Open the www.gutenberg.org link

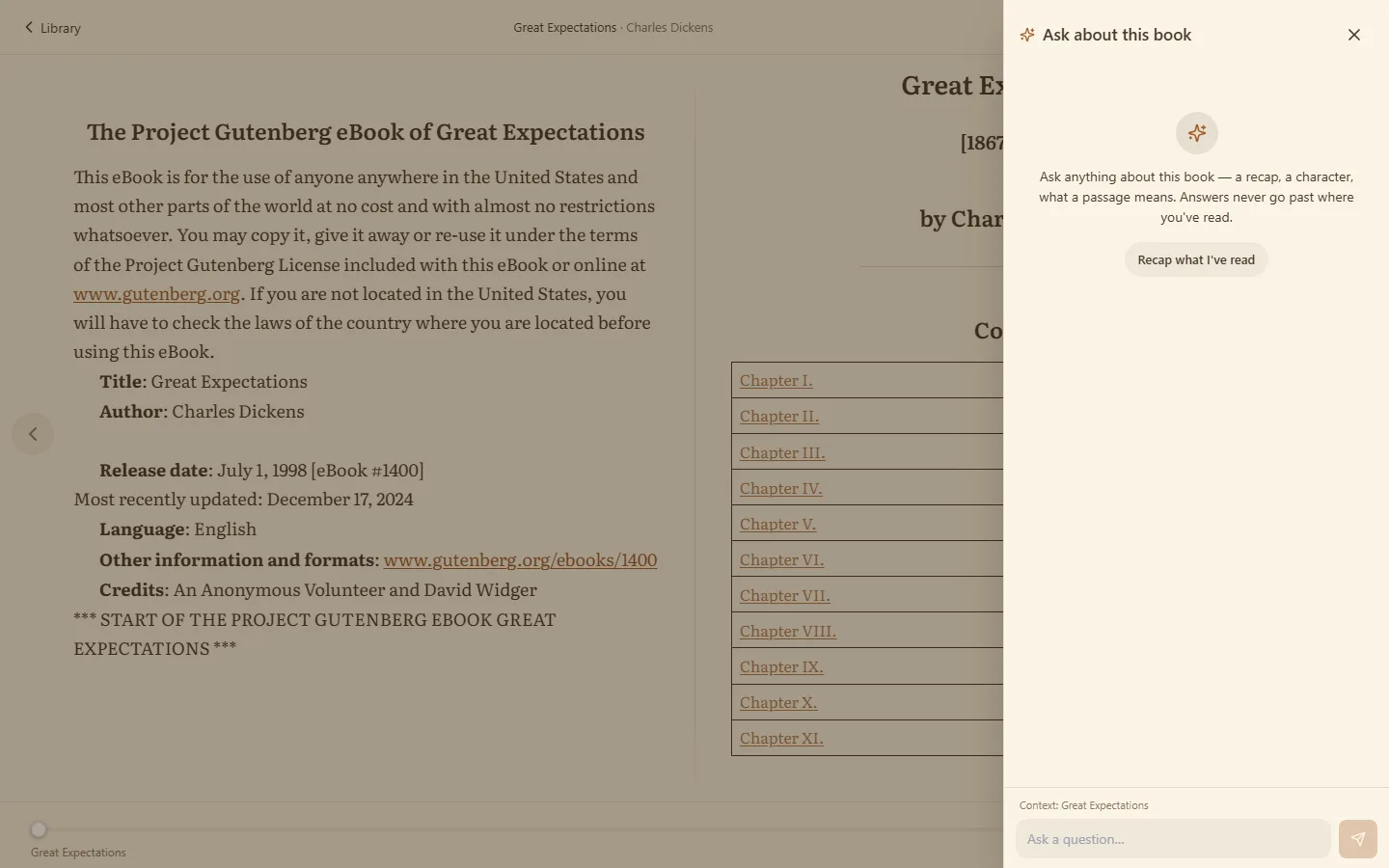point(156,293)
